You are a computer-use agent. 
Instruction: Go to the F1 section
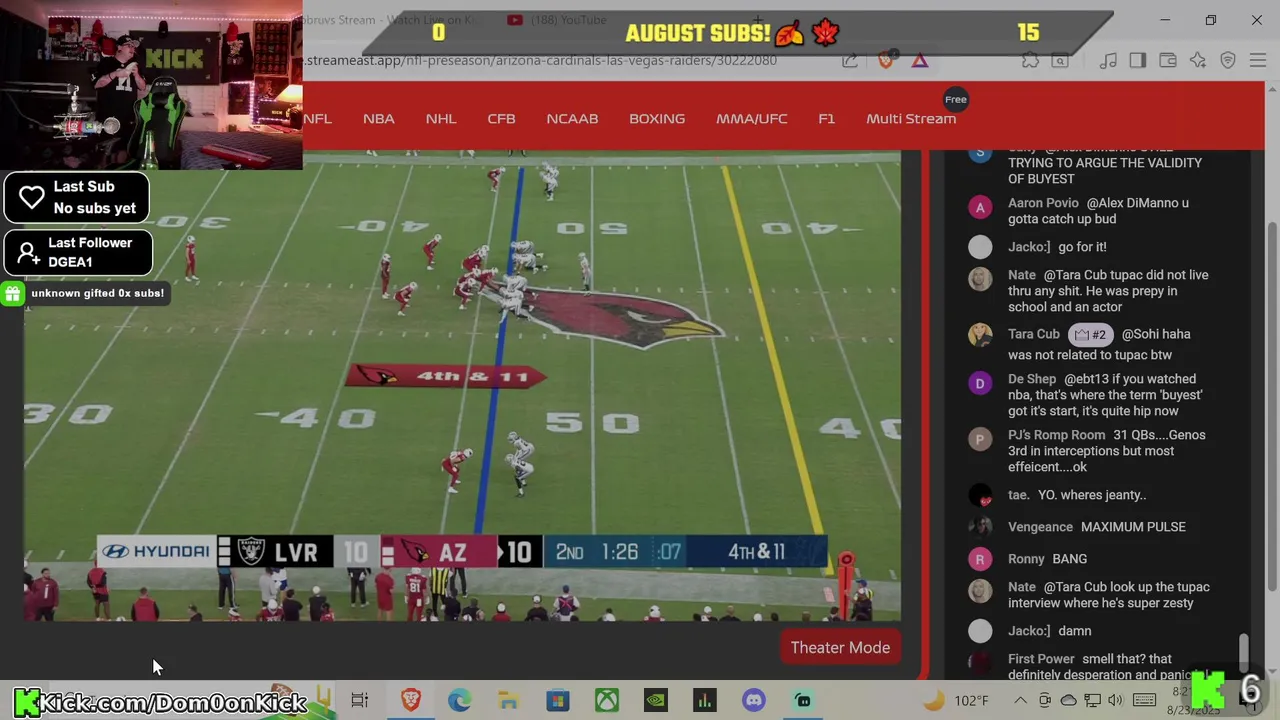826,118
